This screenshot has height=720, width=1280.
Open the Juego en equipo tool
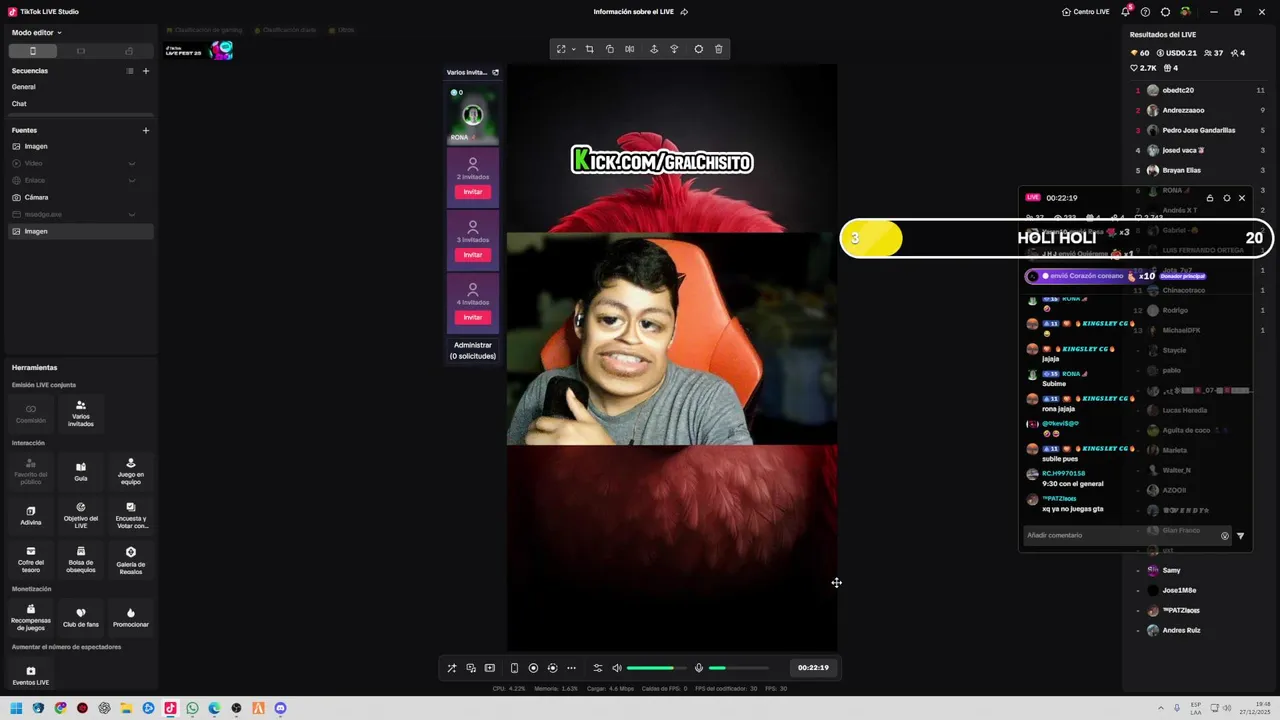point(131,471)
